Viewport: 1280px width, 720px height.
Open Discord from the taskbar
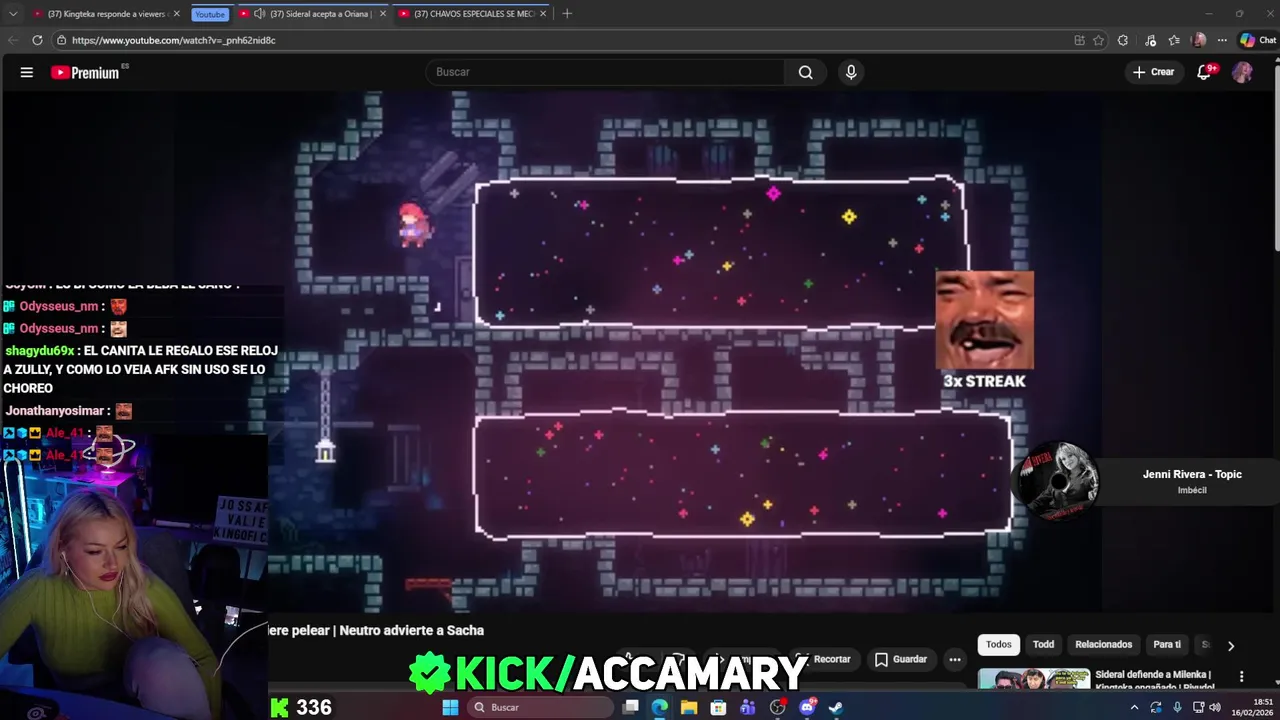click(x=807, y=707)
